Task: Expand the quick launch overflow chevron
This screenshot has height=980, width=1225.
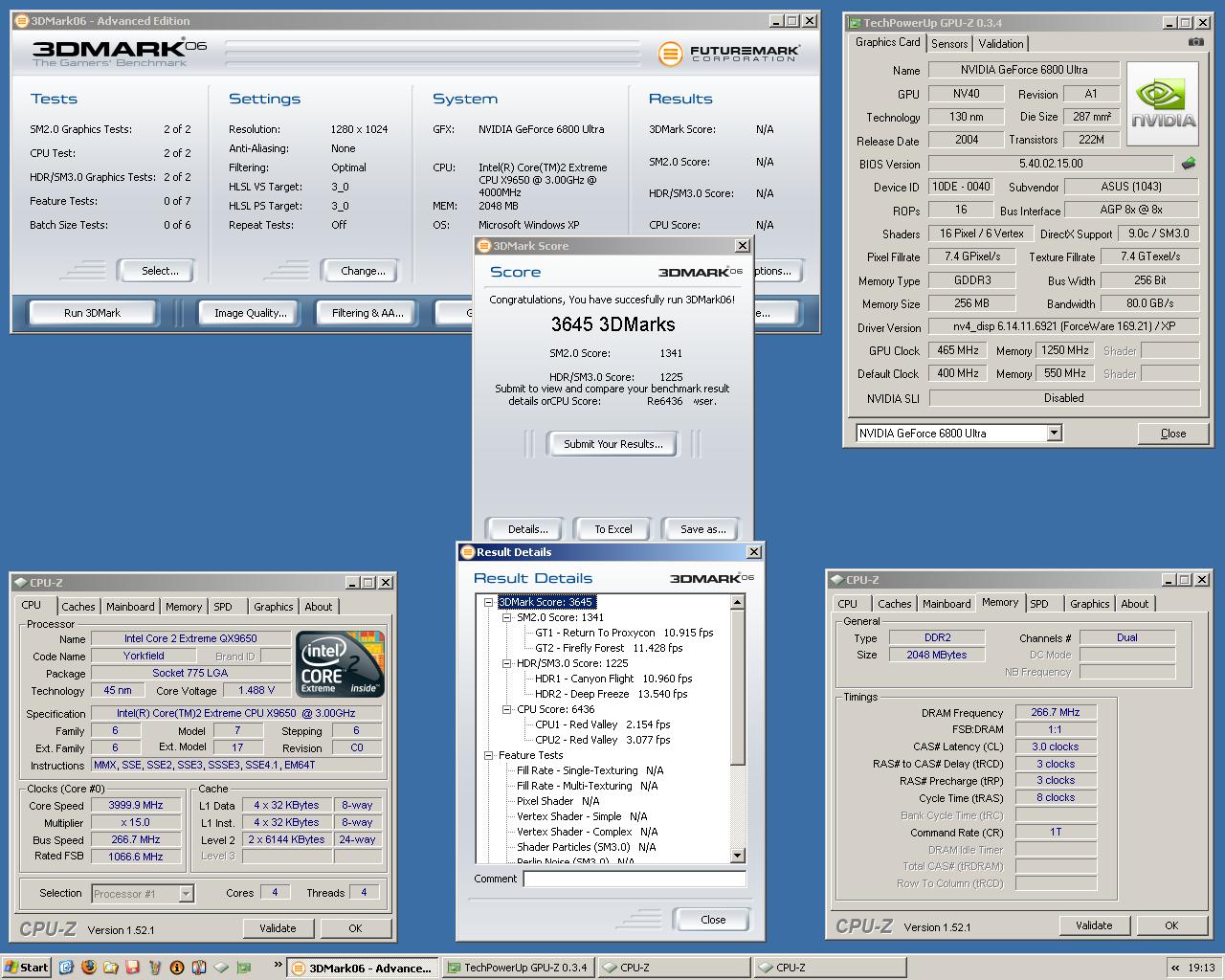Action: tap(278, 965)
